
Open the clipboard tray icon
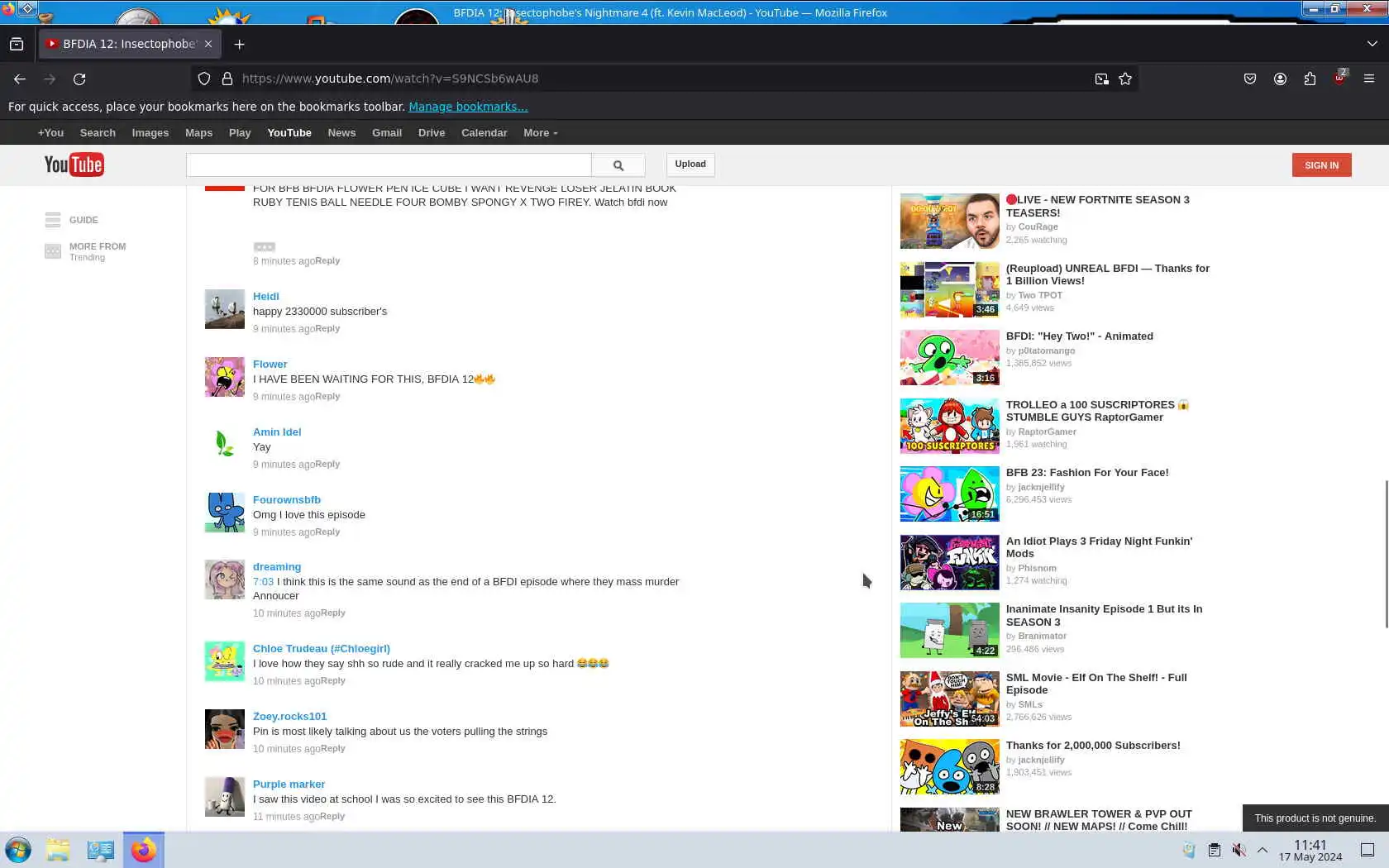pos(1214,850)
